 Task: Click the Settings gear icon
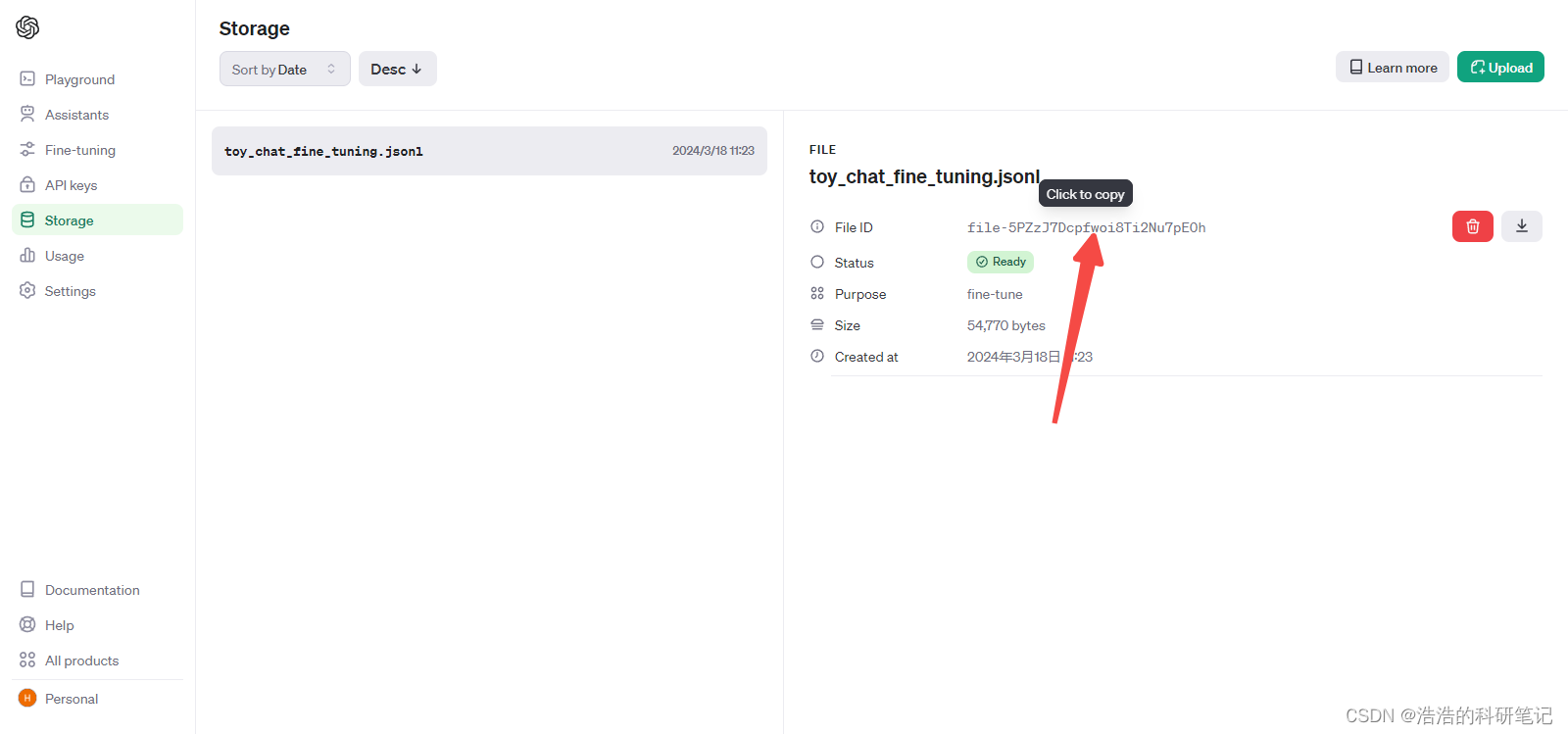coord(27,290)
